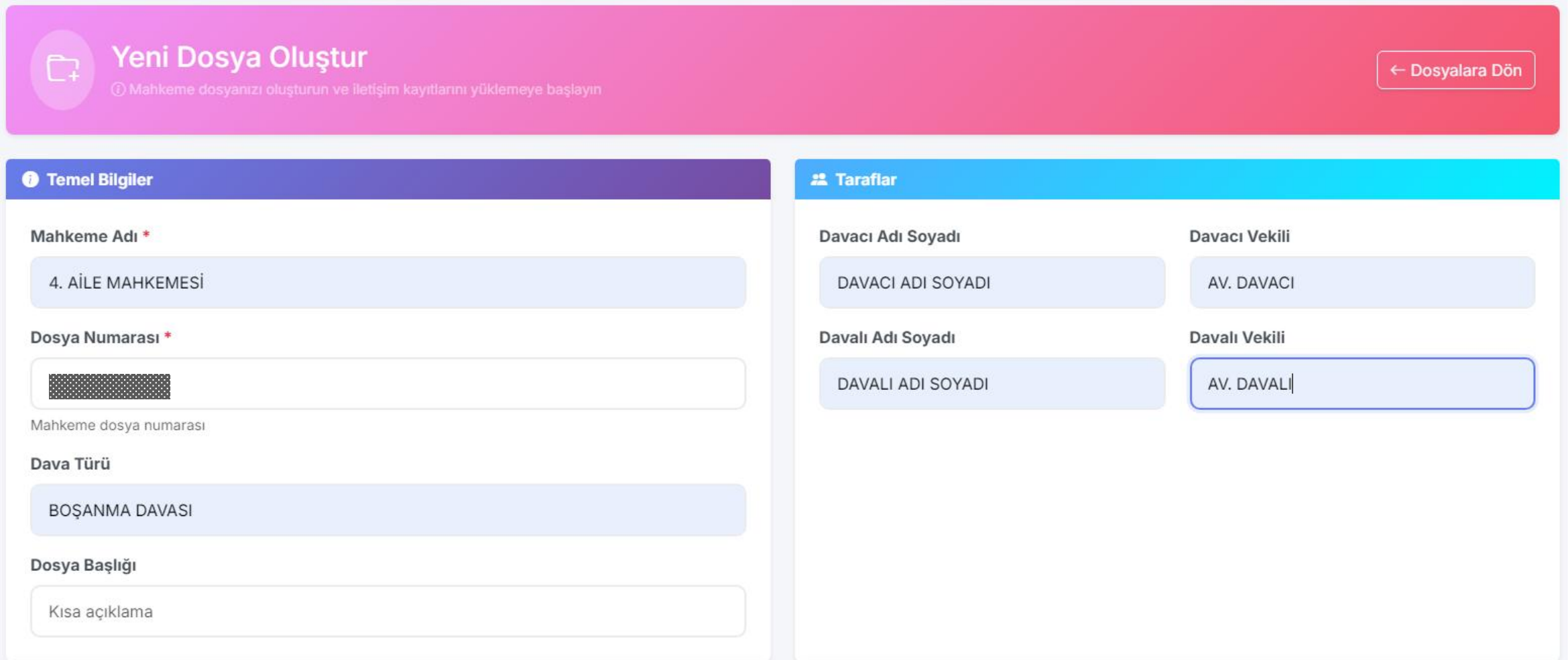Click the people icon in Taraflar header
Image resolution: width=1568 pixels, height=660 pixels.
pyautogui.click(x=819, y=180)
